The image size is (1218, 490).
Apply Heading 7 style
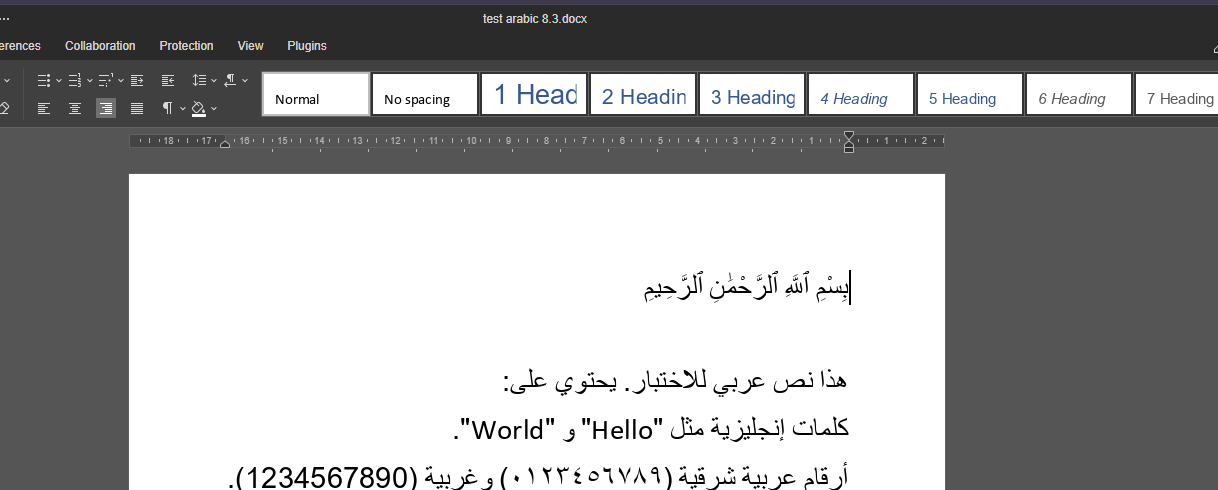[x=1176, y=94]
